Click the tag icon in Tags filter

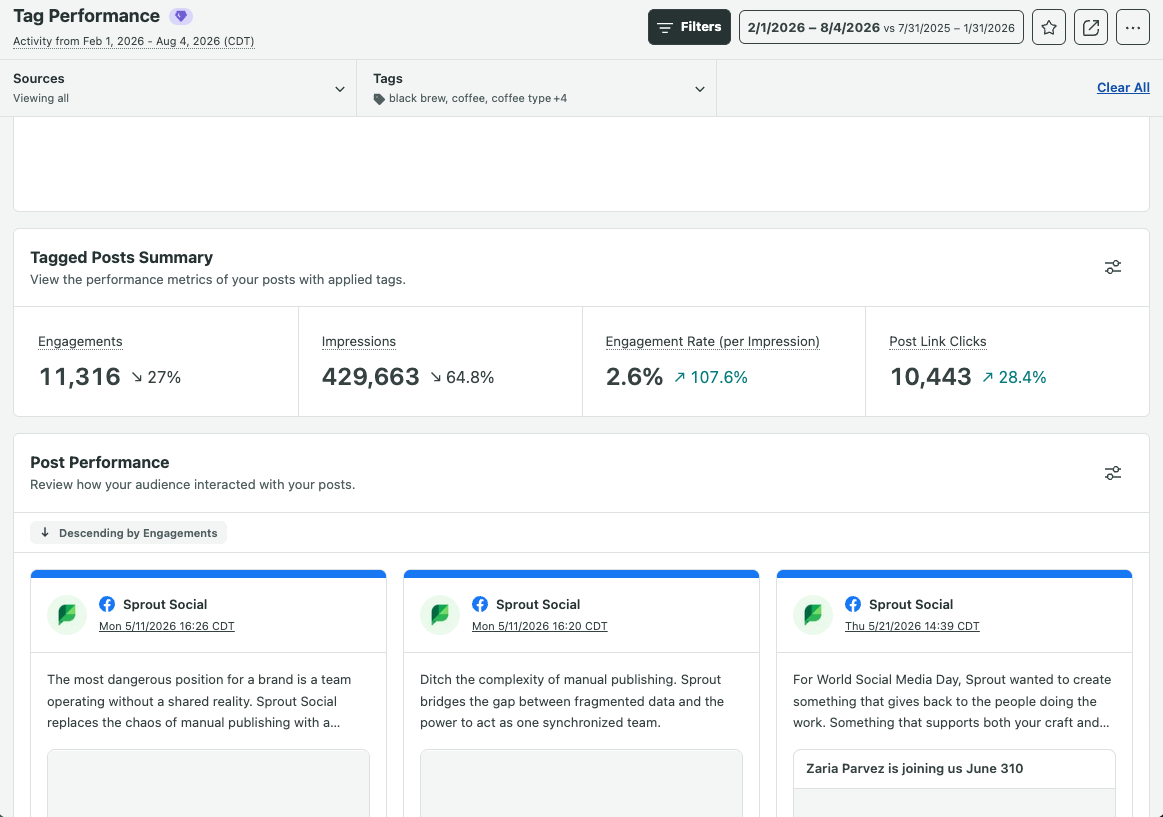[379, 99]
